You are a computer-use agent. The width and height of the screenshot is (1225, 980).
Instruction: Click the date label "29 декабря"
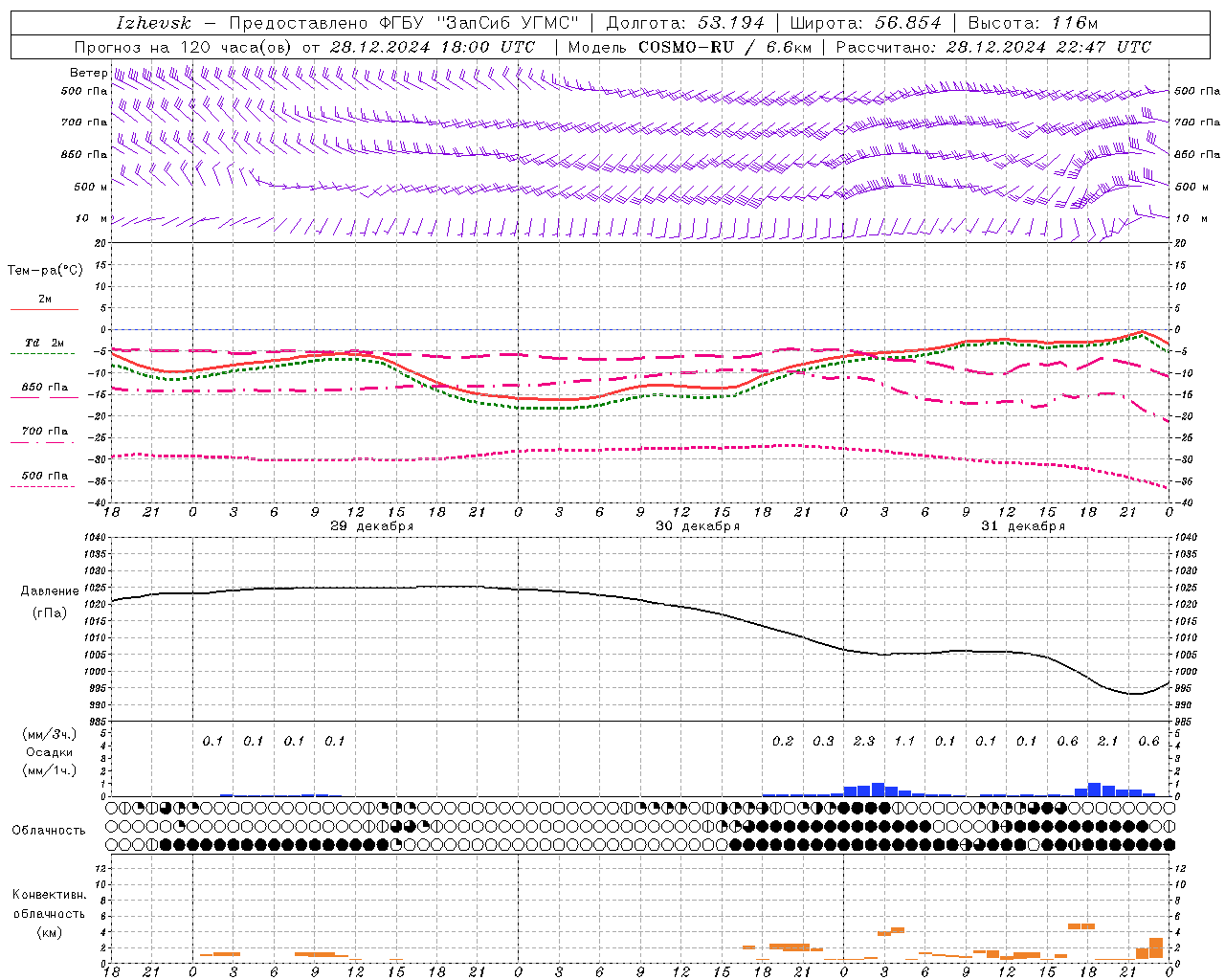tap(371, 526)
